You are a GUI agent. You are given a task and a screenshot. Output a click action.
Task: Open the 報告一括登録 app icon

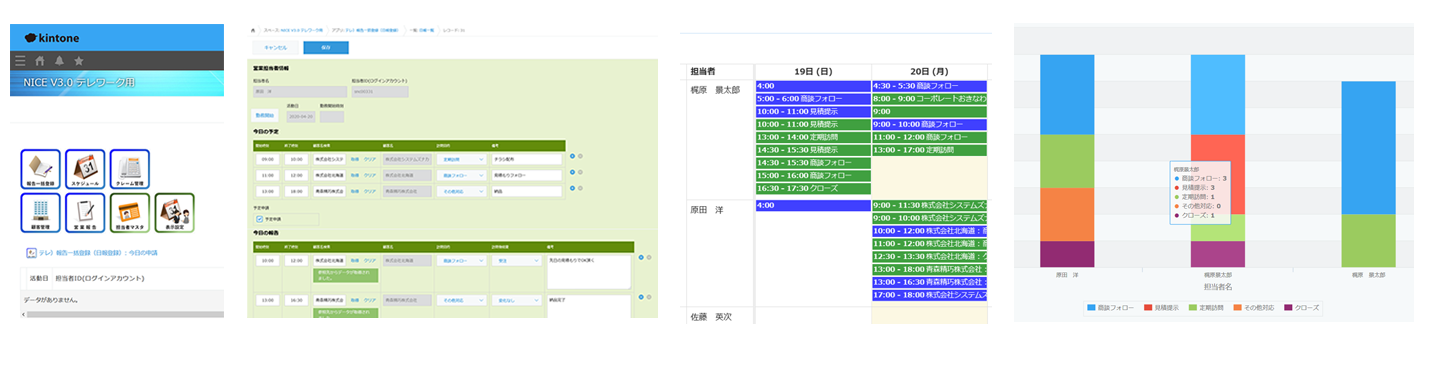click(41, 169)
